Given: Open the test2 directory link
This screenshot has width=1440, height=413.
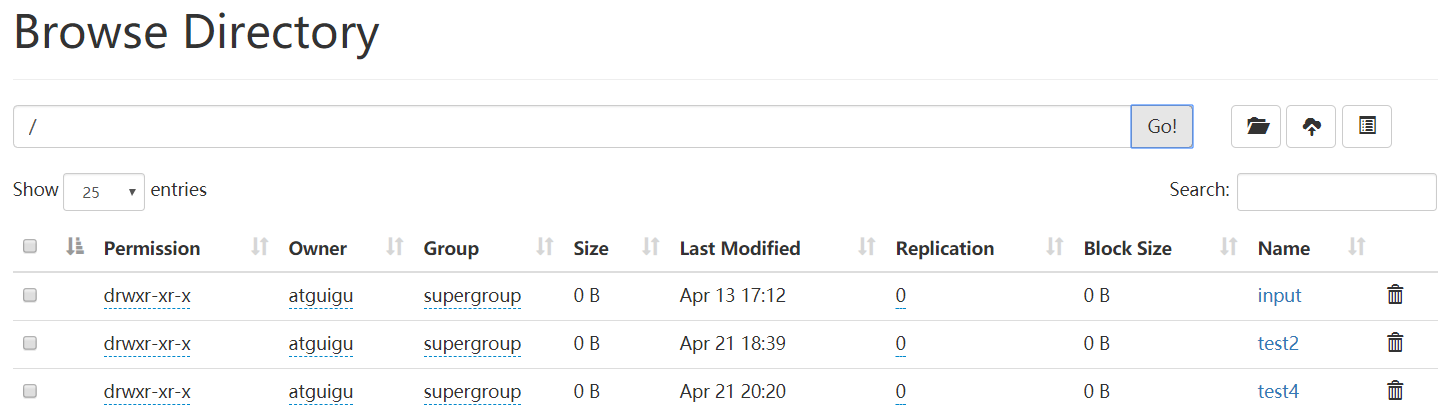Looking at the screenshot, I should 1278,343.
